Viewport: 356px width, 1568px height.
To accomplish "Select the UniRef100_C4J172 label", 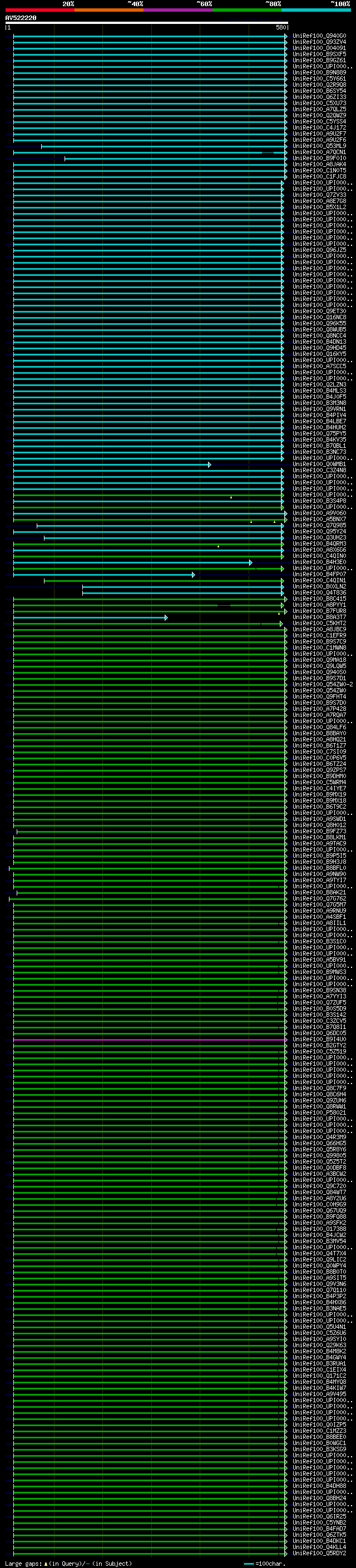I will [319, 128].
